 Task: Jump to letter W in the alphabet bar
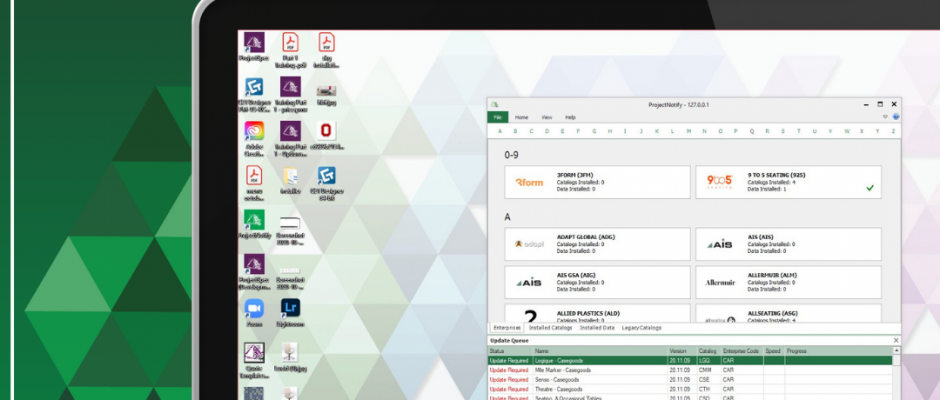click(x=846, y=131)
